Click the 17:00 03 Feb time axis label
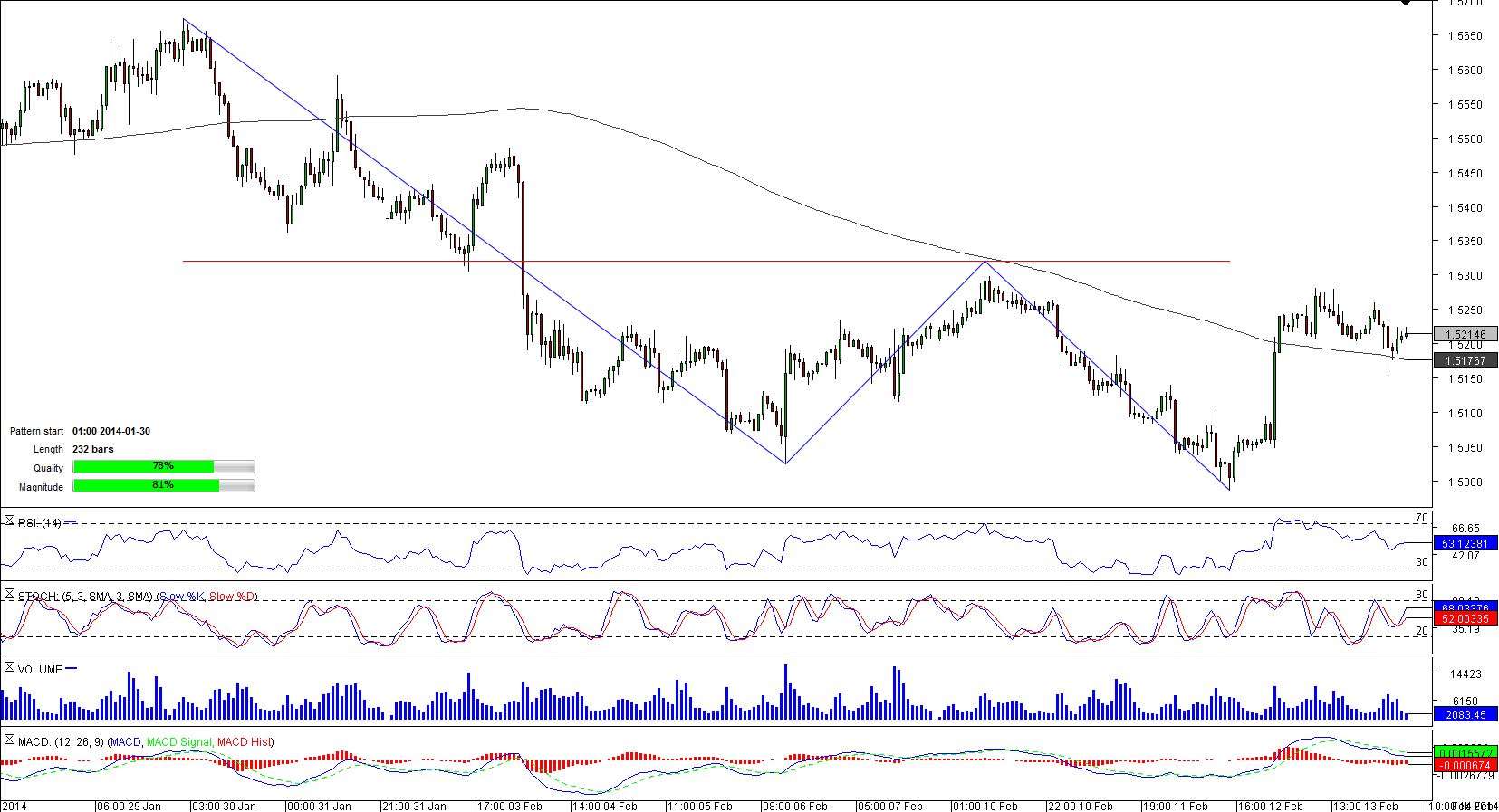Image resolution: width=1499 pixels, height=812 pixels. [x=510, y=806]
